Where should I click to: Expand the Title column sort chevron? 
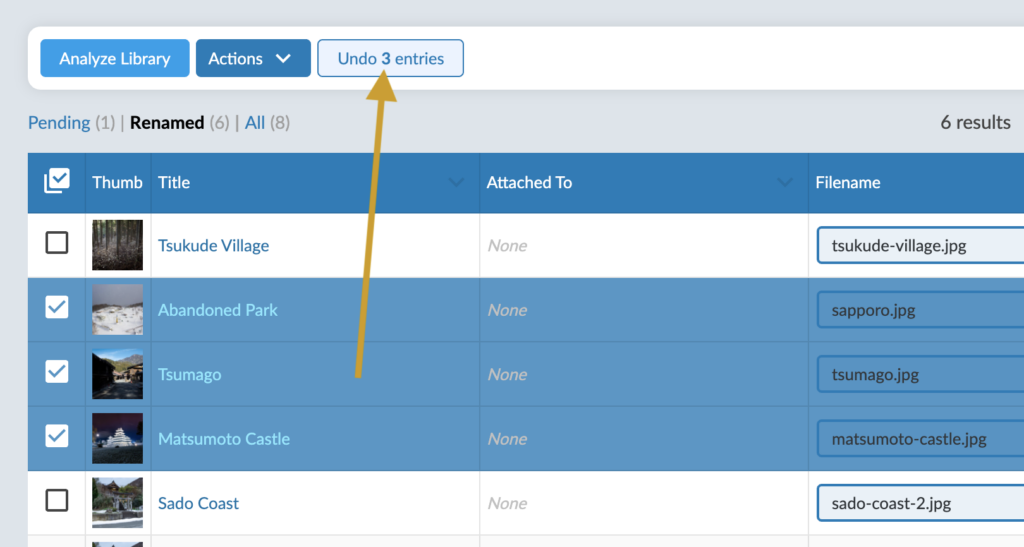456,183
